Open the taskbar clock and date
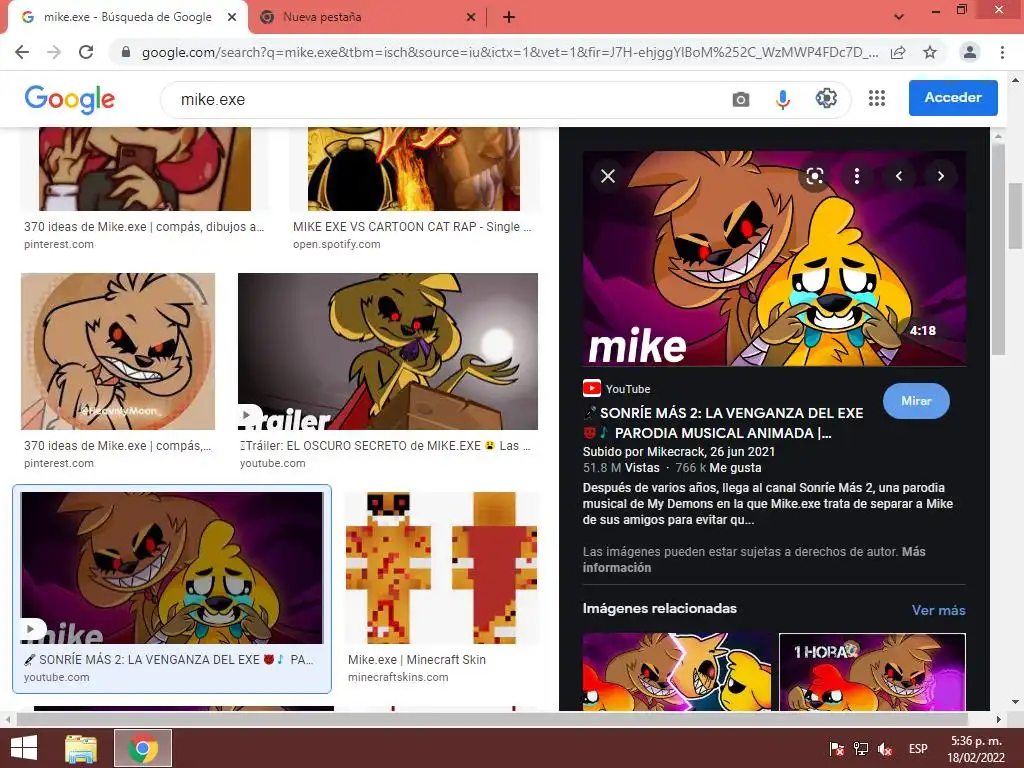 tap(976, 749)
